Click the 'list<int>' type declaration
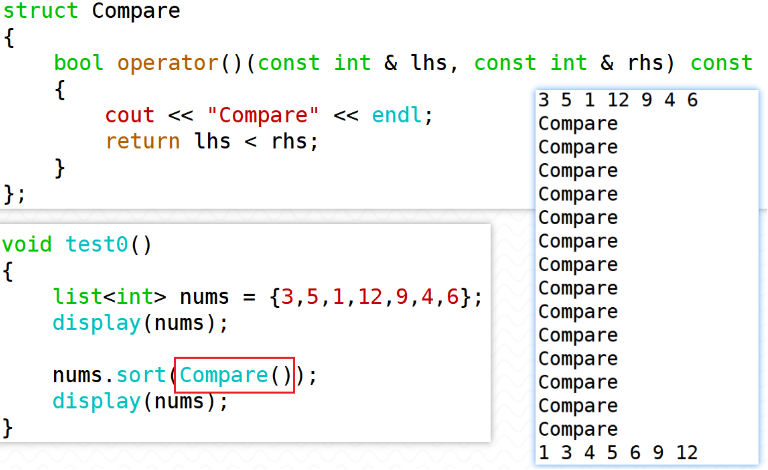 point(110,297)
